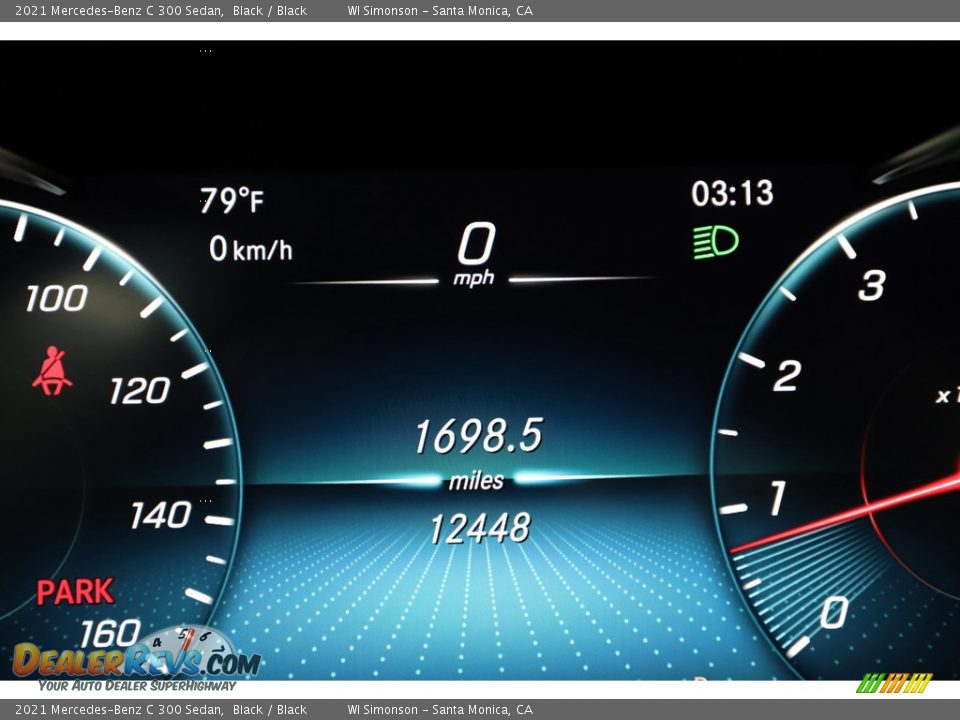This screenshot has width=960, height=720.
Task: Expand the 1698.5 miles trip reading
Action: (x=478, y=436)
